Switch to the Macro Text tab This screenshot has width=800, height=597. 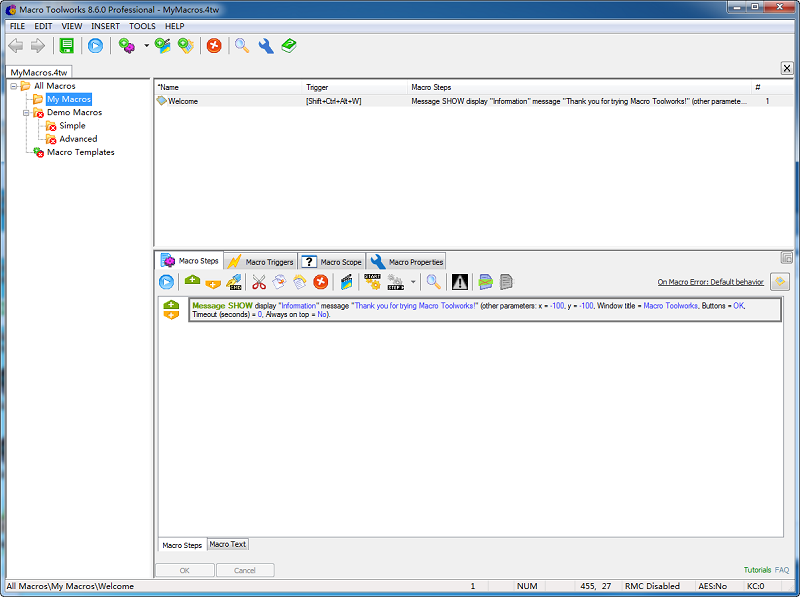[x=228, y=545]
